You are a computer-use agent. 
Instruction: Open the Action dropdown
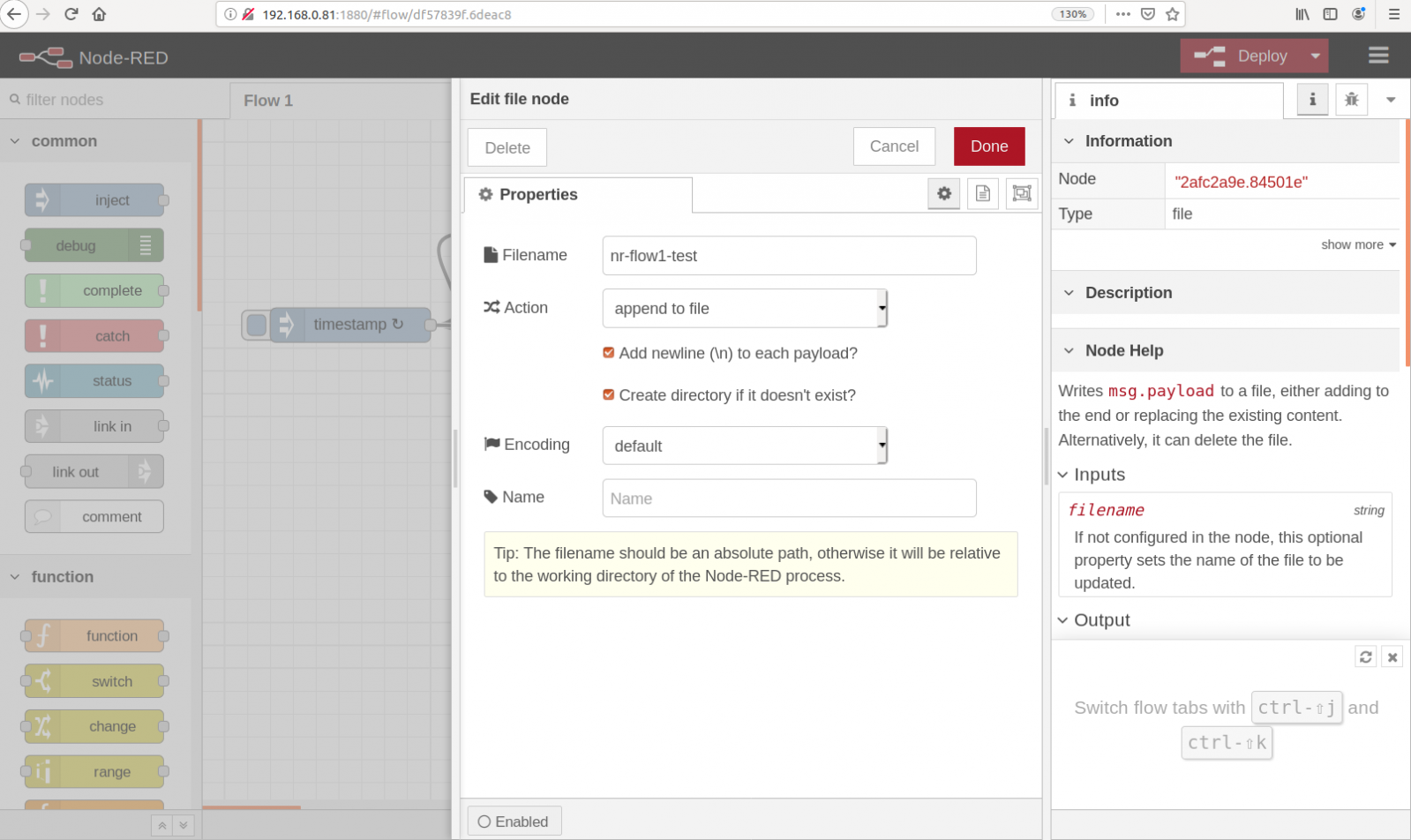744,308
